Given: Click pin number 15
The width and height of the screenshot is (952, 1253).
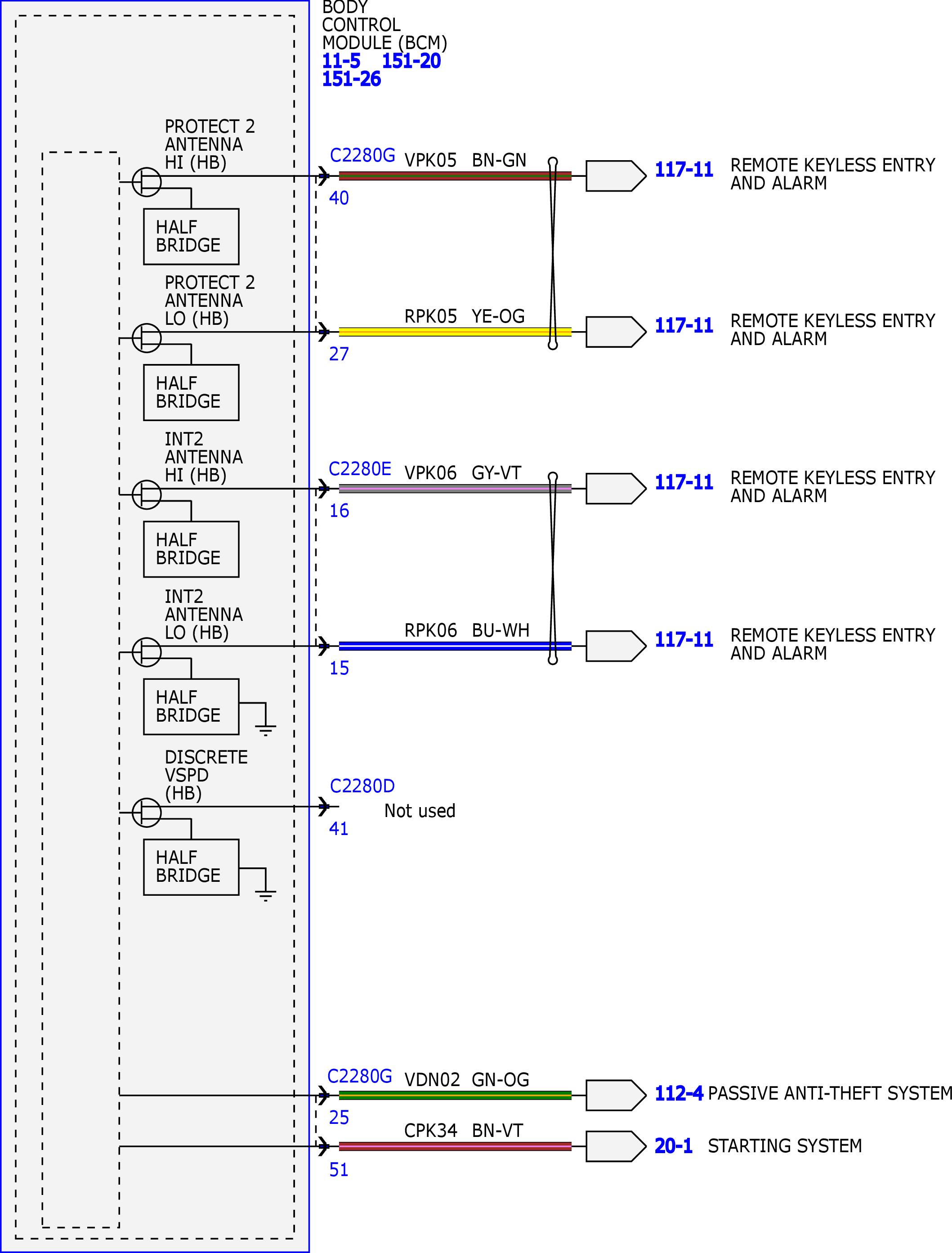Looking at the screenshot, I should pyautogui.click(x=339, y=668).
